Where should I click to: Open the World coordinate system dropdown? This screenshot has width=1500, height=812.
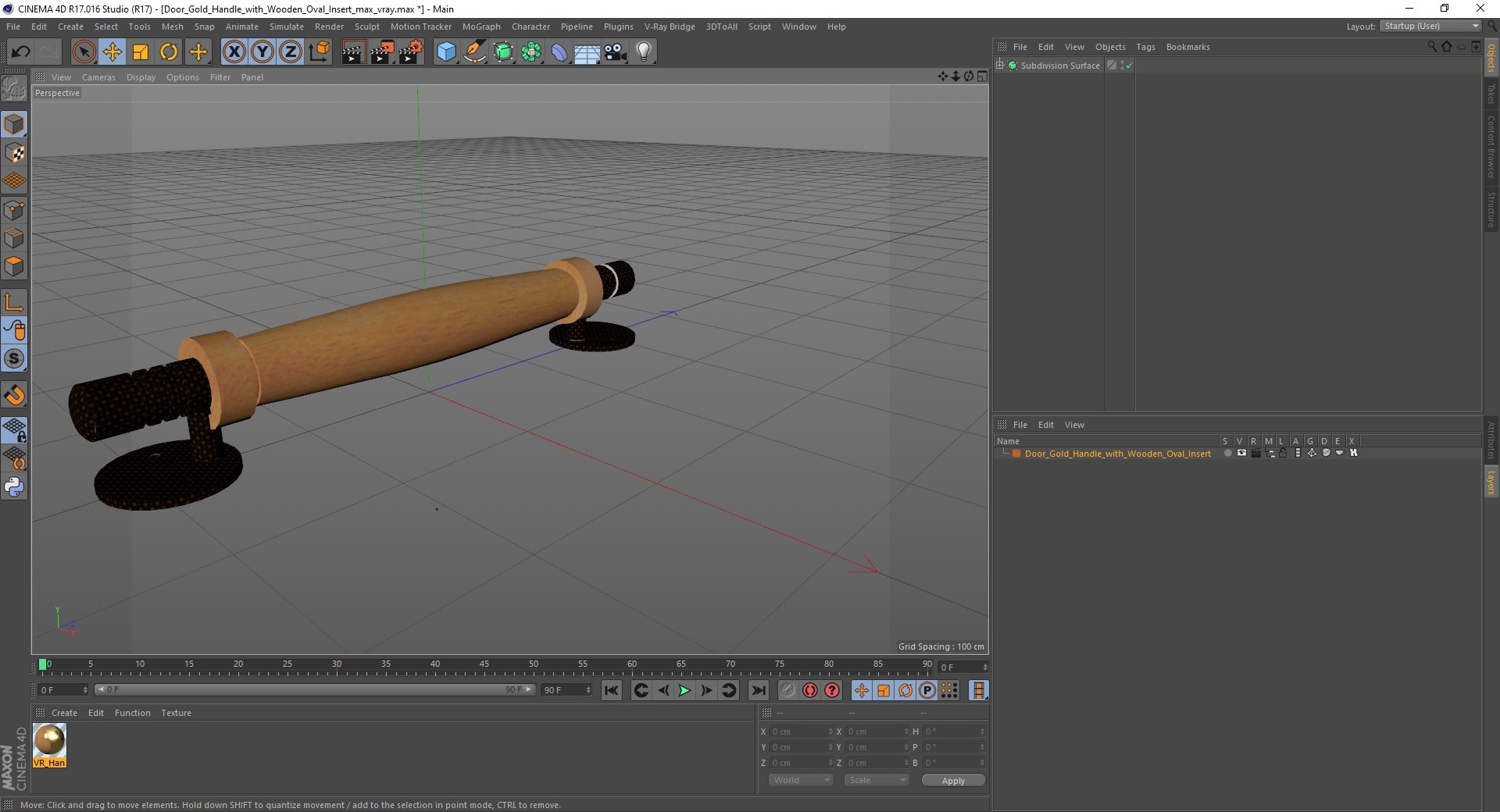pyautogui.click(x=801, y=780)
